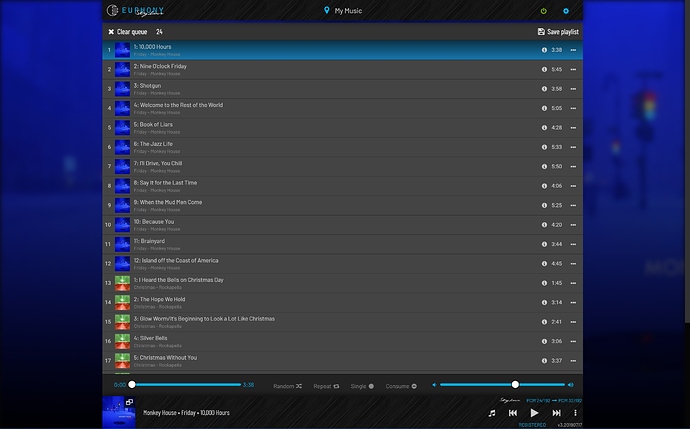Open the My Music location selector
The height and width of the screenshot is (429, 690).
[343, 11]
